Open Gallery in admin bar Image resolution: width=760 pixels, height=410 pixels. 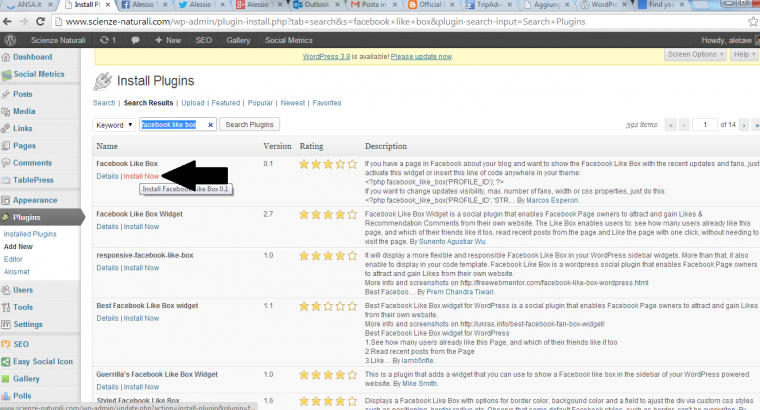[238, 40]
